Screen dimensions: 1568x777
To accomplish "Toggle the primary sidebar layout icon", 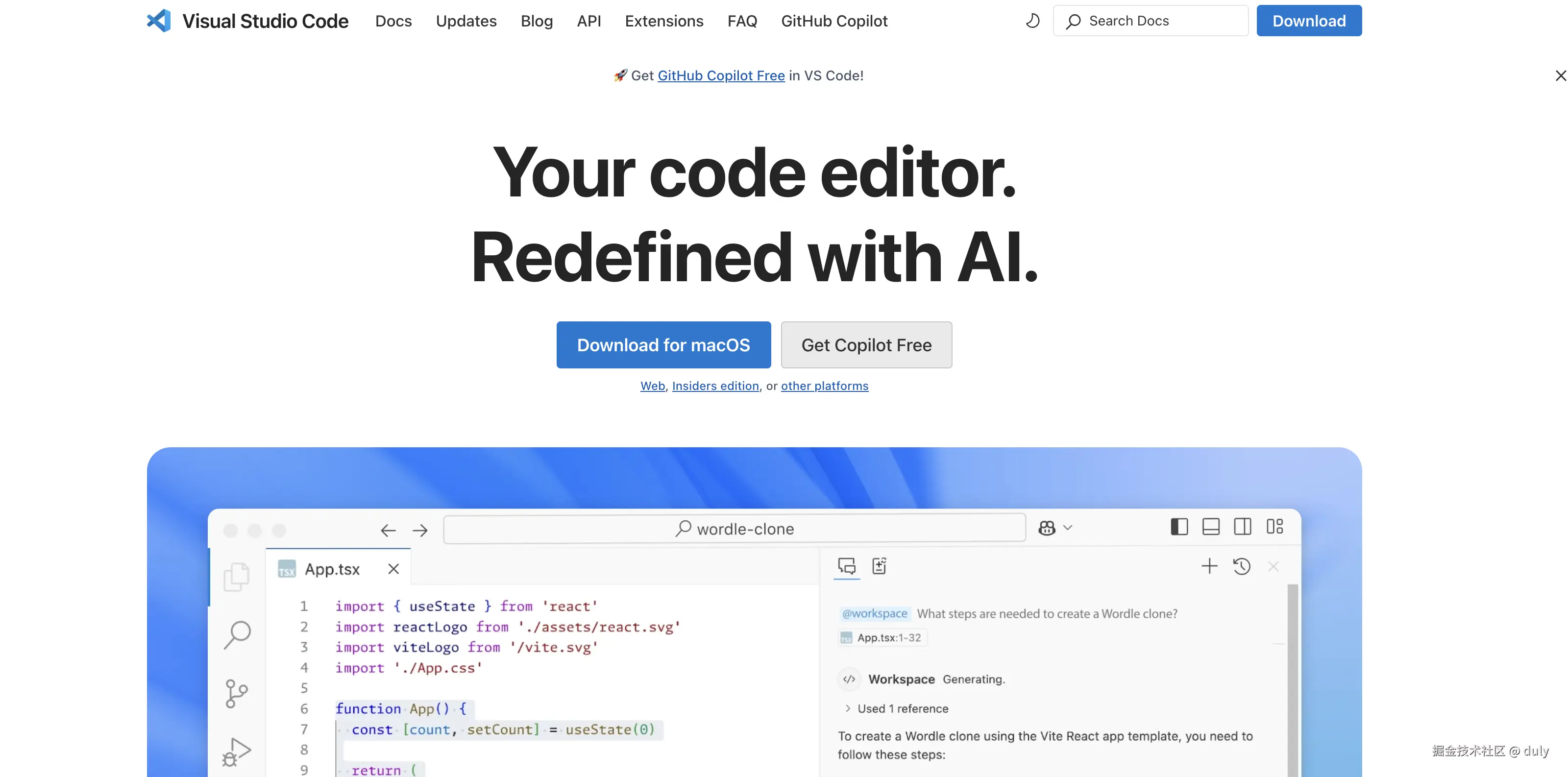I will click(1179, 526).
